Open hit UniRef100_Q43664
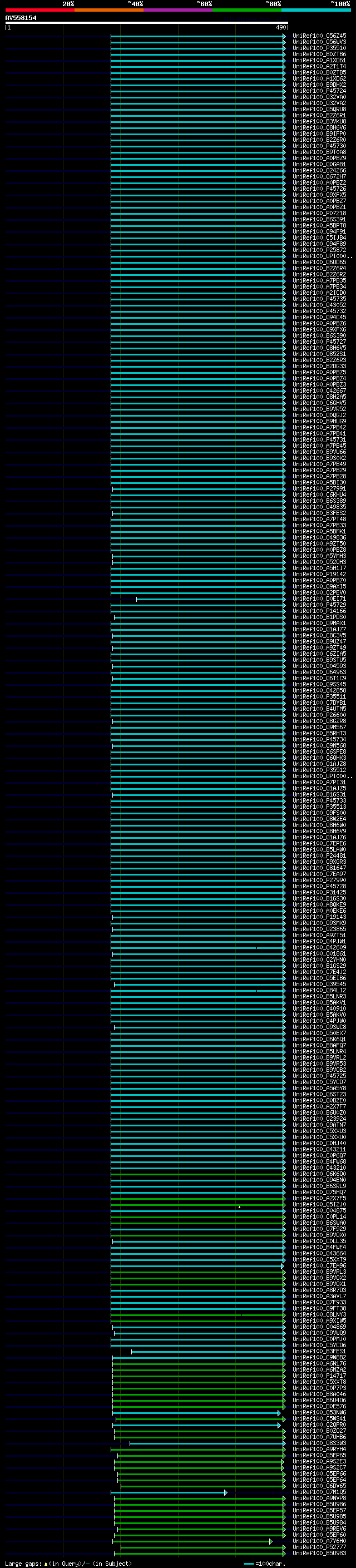 [x=319, y=1253]
